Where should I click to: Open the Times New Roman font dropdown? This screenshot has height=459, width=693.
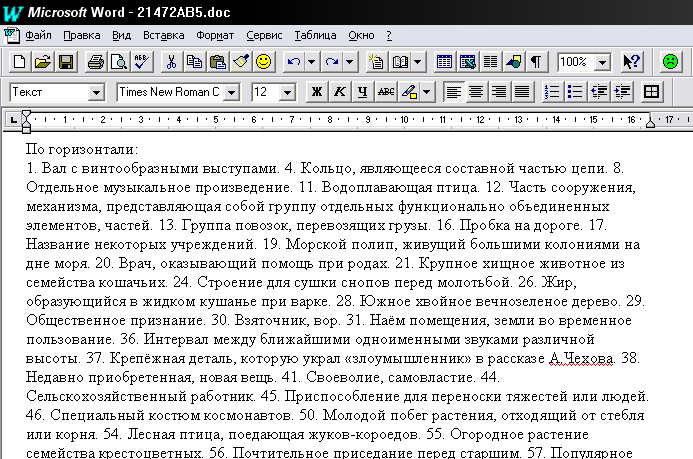point(231,93)
